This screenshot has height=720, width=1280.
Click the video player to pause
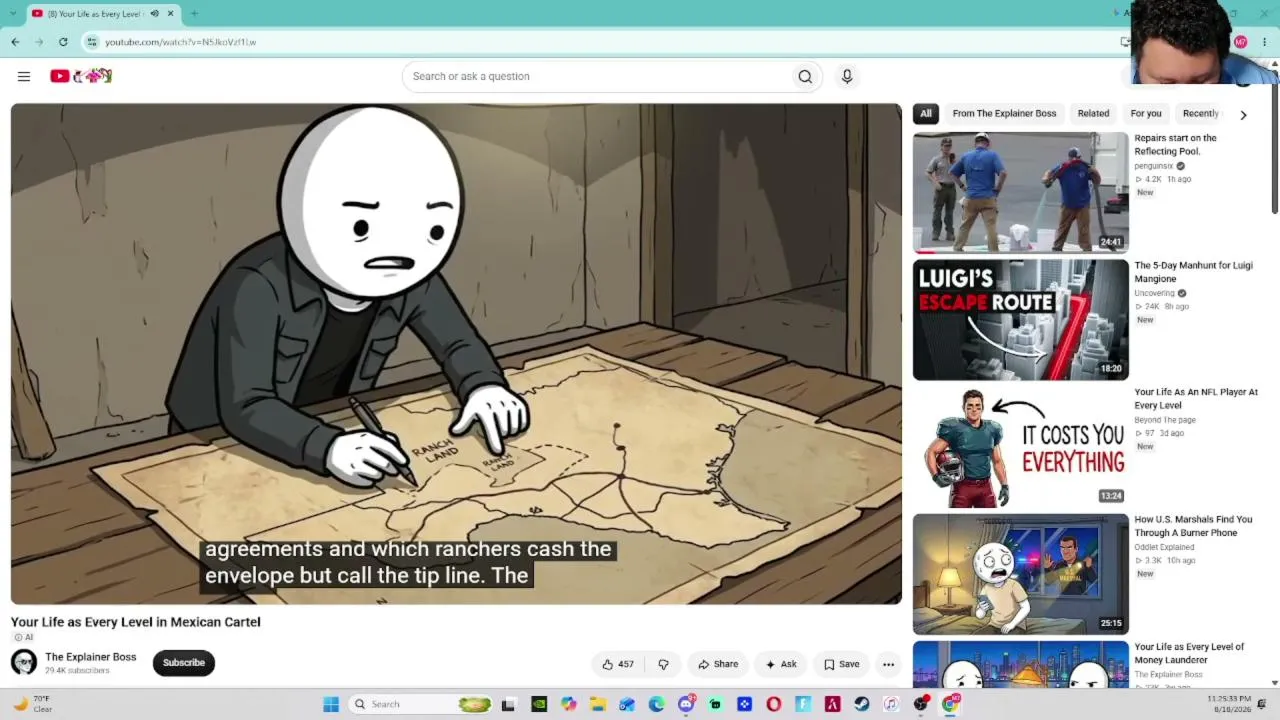click(456, 354)
